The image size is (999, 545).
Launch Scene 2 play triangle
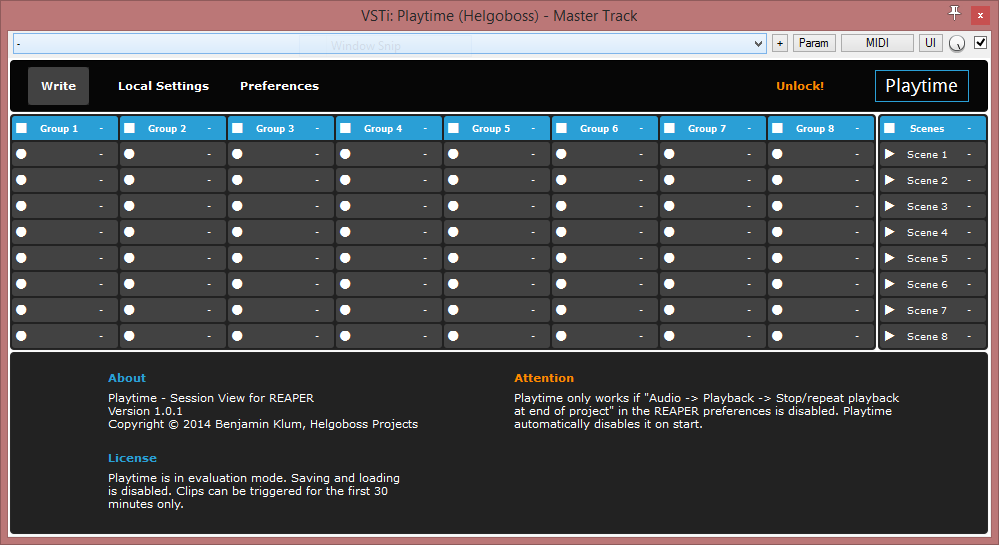click(x=889, y=180)
